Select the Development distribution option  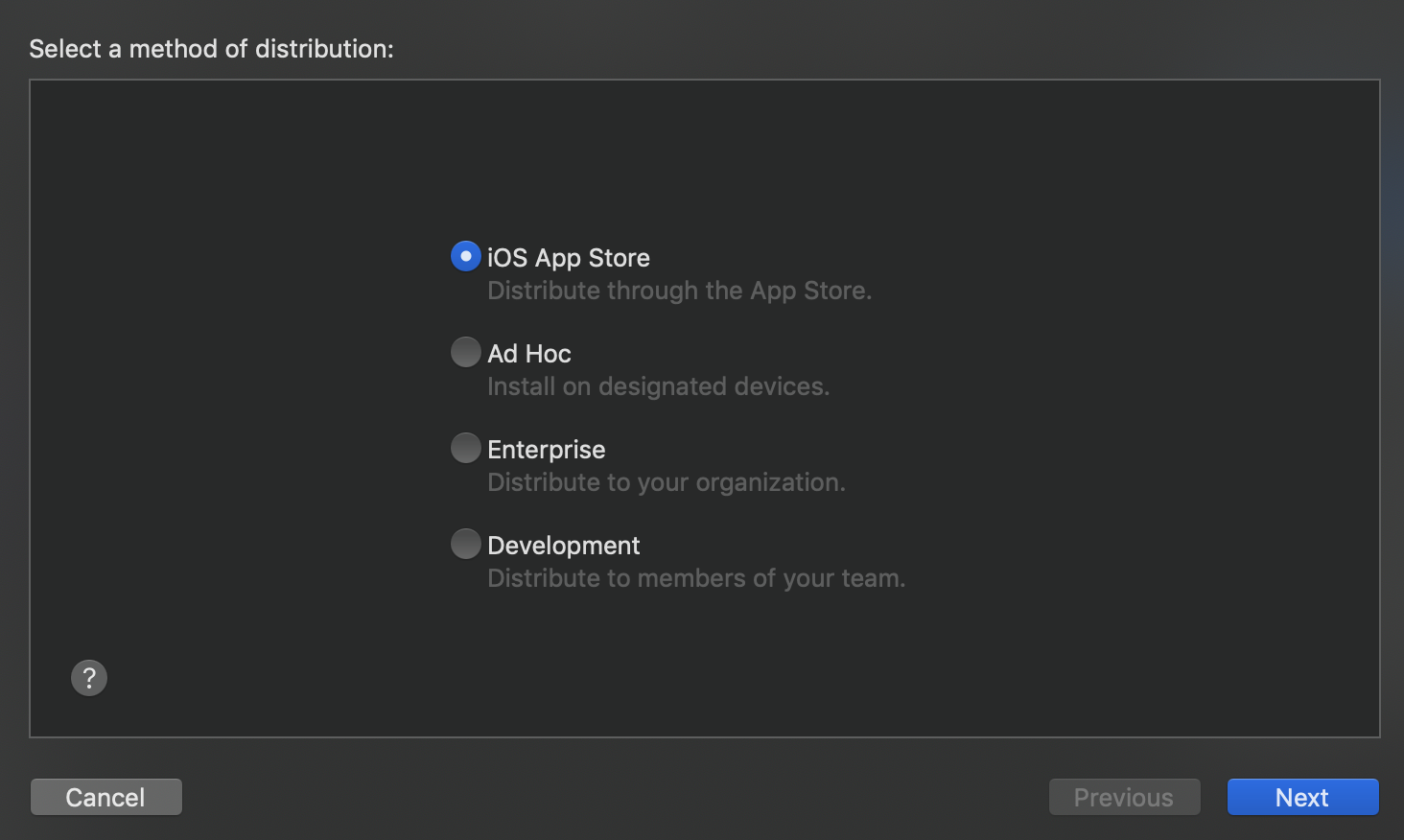[x=465, y=544]
